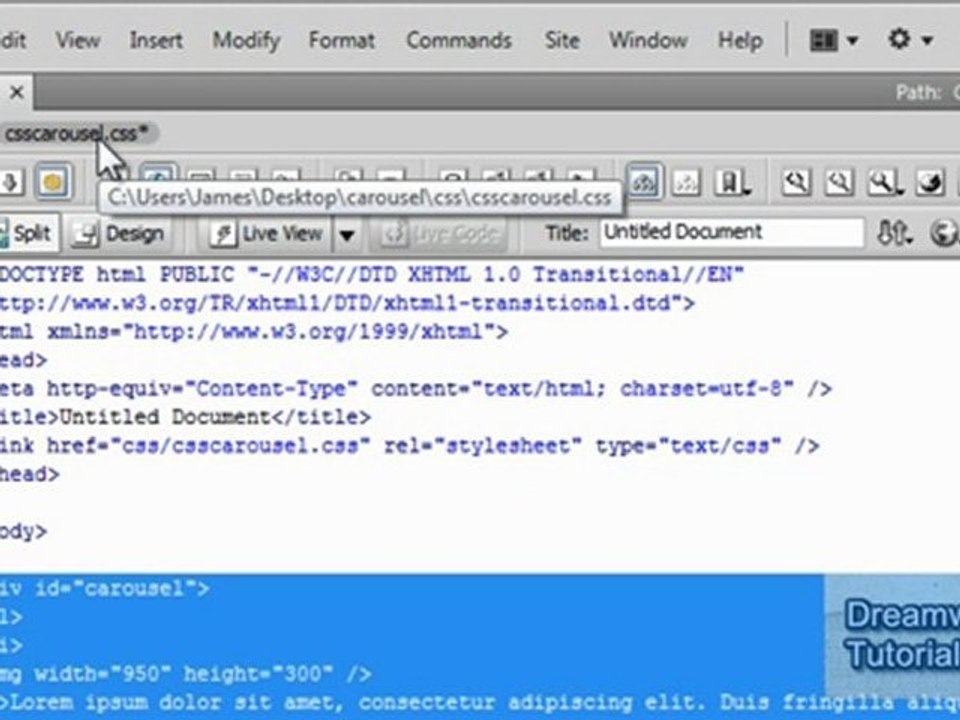Image resolution: width=960 pixels, height=720 pixels.
Task: Open the File Management up-down arrows icon
Action: click(894, 233)
